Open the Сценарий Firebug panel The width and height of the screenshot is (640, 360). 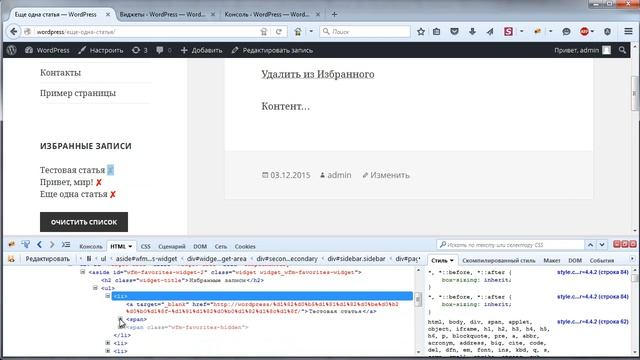pyautogui.click(x=171, y=246)
